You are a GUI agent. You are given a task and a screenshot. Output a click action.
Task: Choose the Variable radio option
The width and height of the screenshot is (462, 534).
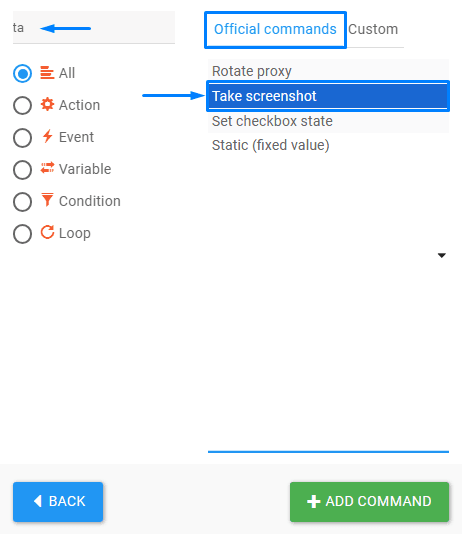pyautogui.click(x=22, y=170)
